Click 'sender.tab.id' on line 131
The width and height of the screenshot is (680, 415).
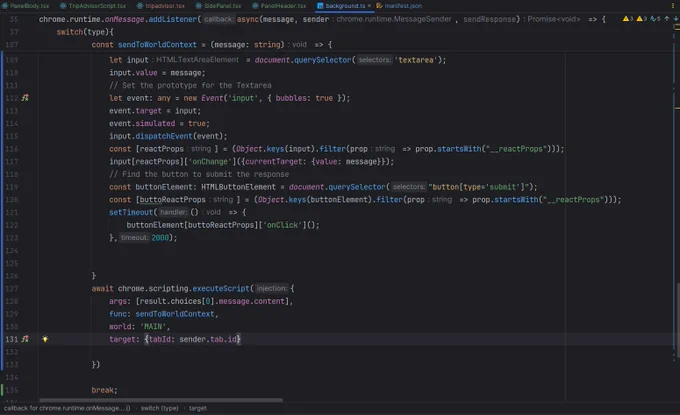click(208, 339)
